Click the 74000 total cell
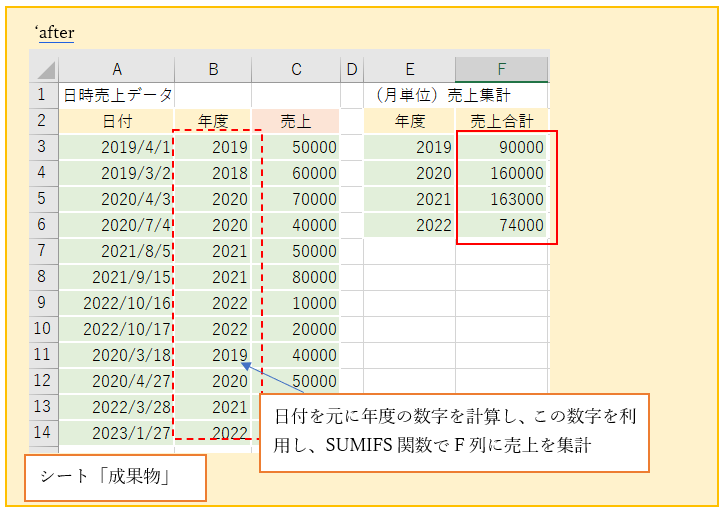The image size is (725, 510). point(501,225)
